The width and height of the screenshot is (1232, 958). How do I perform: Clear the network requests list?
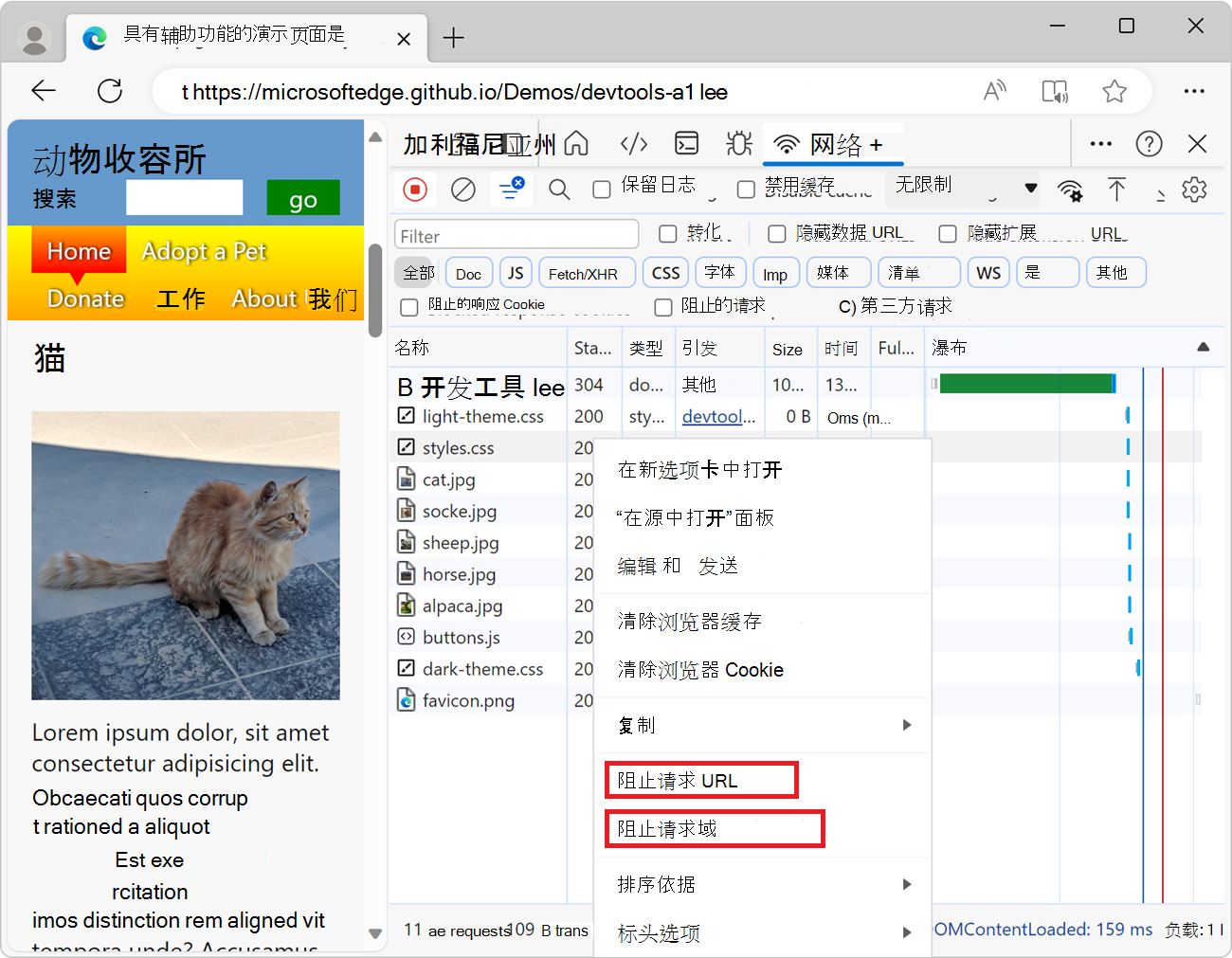[462, 190]
